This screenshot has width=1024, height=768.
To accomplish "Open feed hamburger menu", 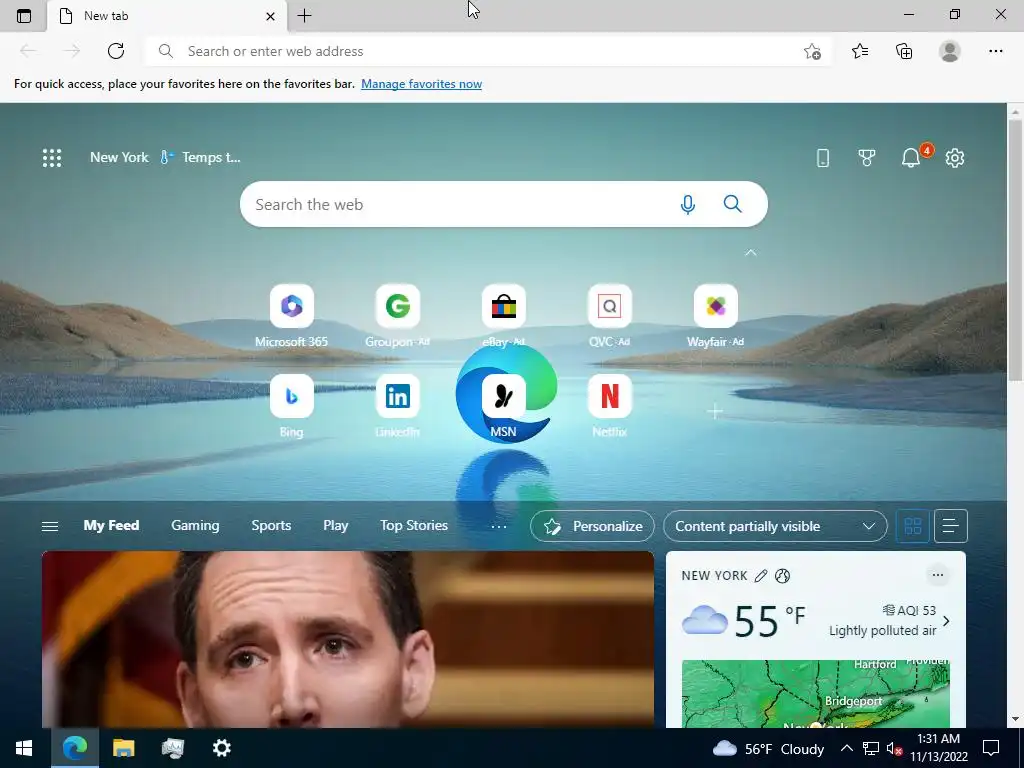I will coord(50,526).
